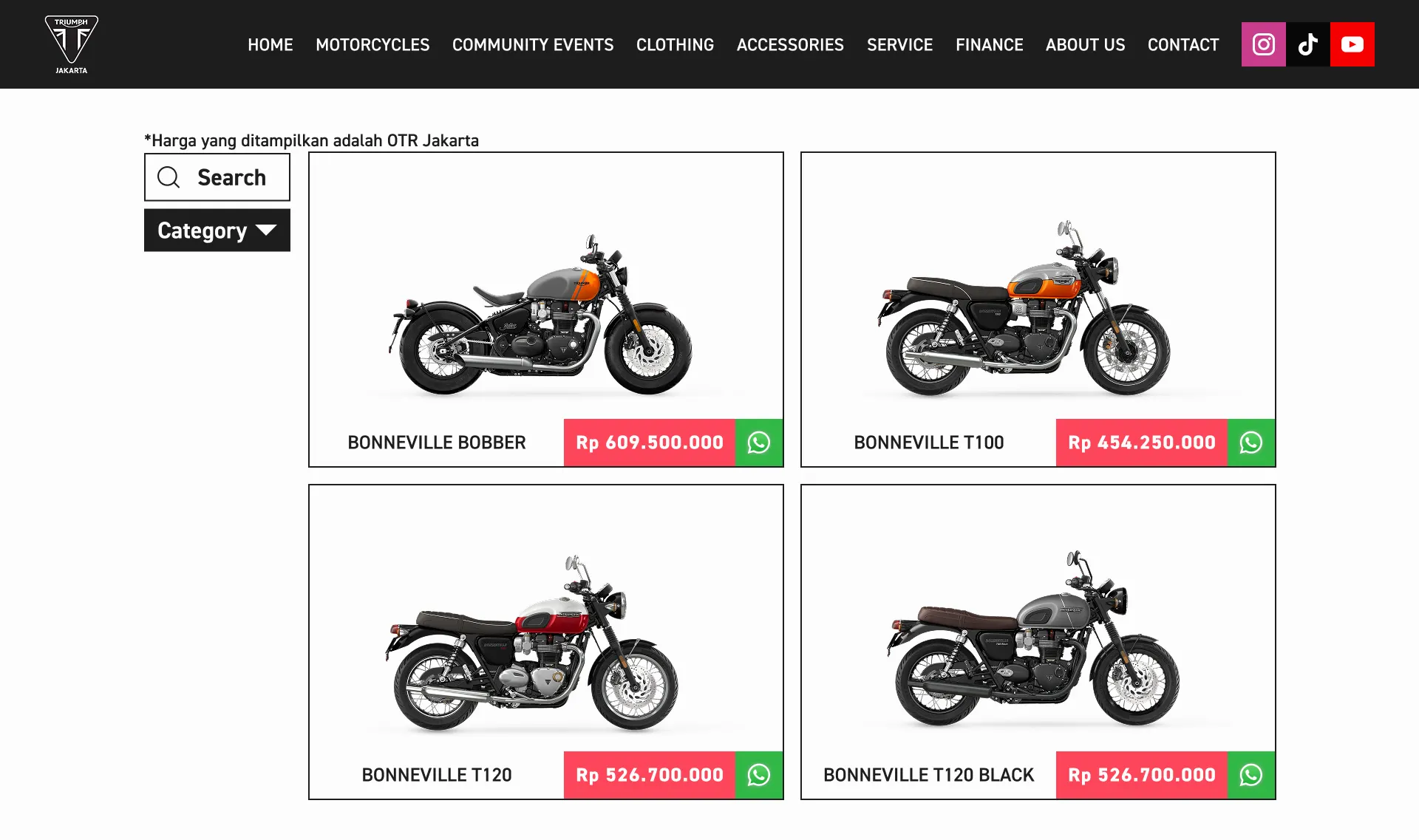
Task: Open the Finance page
Action: [x=989, y=44]
